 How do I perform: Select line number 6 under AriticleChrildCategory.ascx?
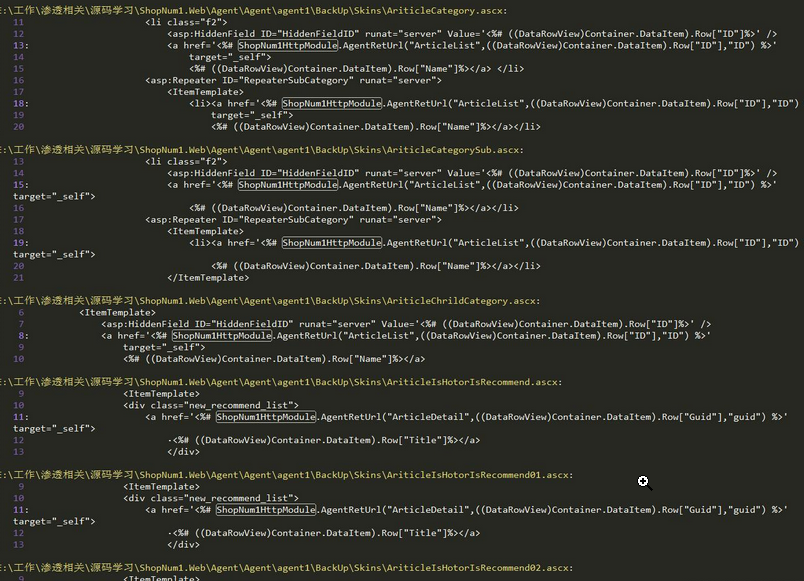[21, 312]
